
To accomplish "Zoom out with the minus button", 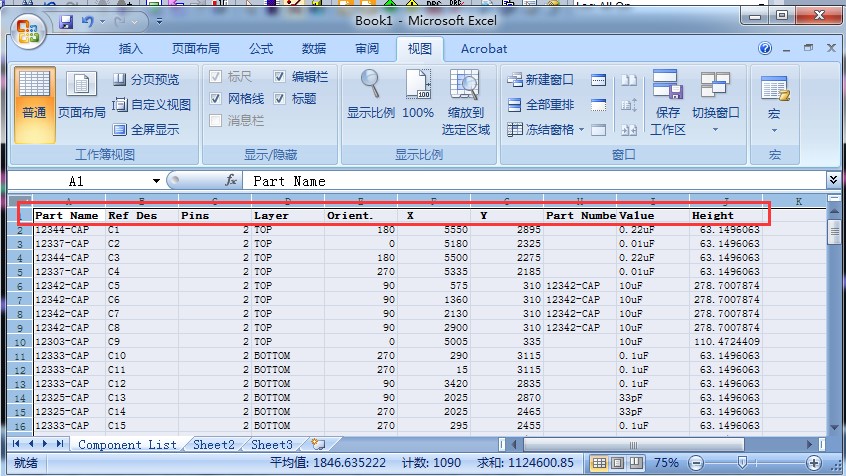I will point(696,463).
